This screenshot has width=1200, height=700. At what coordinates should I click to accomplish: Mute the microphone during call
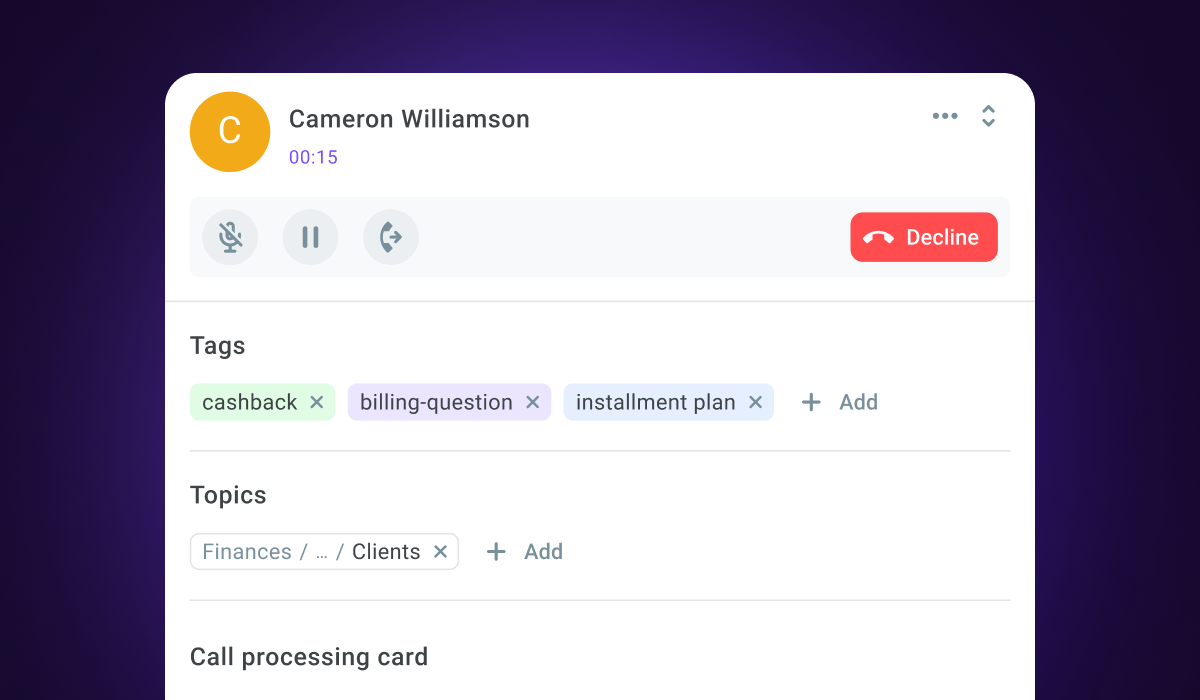click(230, 237)
